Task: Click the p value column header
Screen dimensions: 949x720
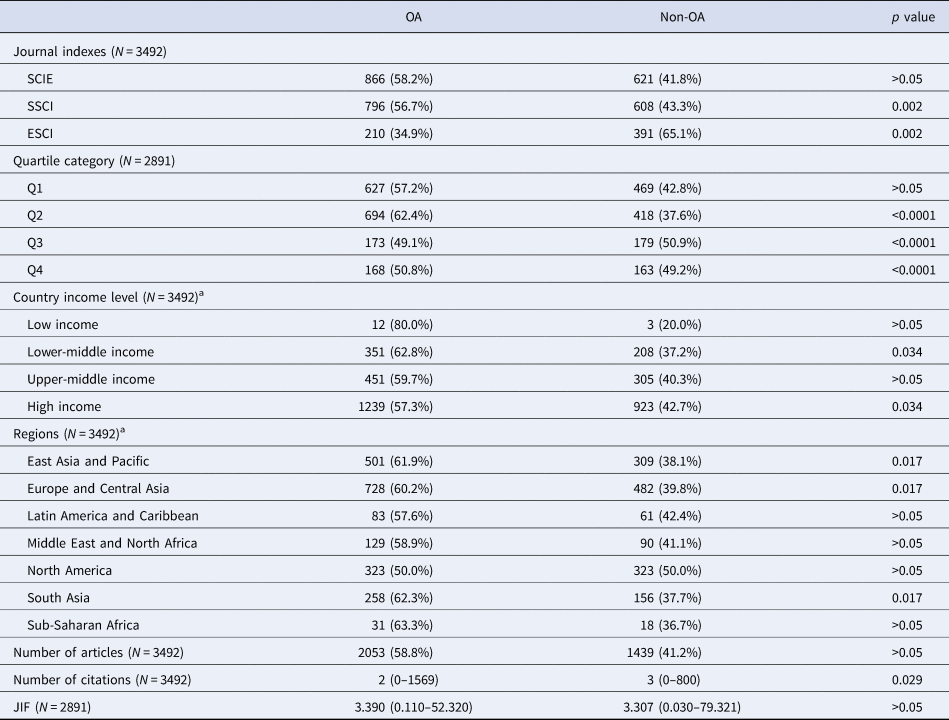Action: 913,19
